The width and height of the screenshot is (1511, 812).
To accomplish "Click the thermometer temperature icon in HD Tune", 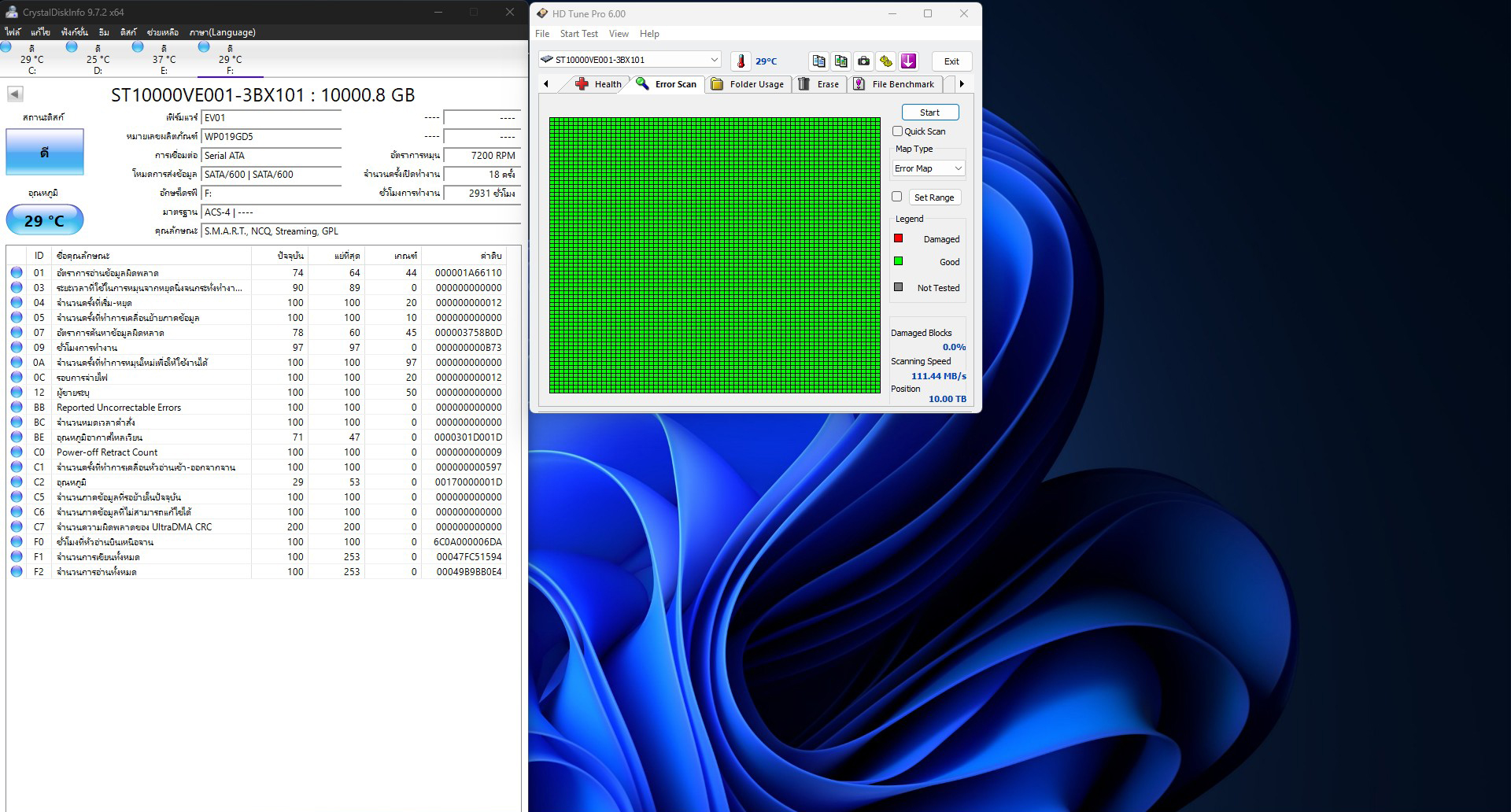I will [x=741, y=61].
